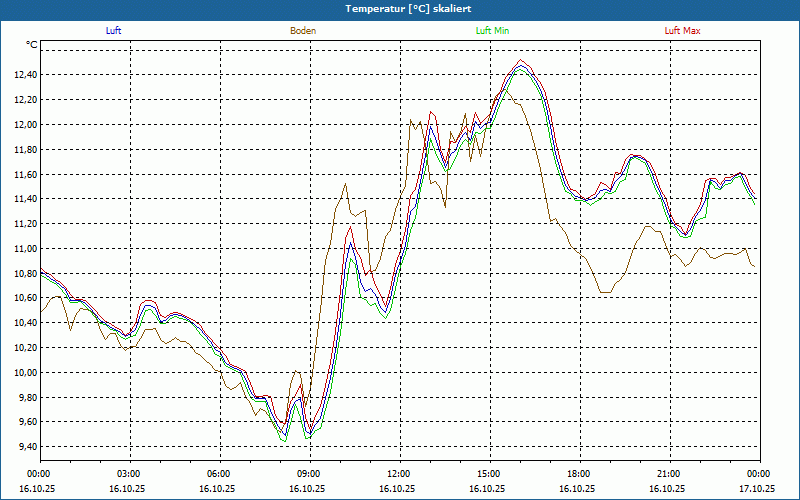800x500 pixels.
Task: Click the chart title Temperatur [°C] skaliert
Action: coord(400,8)
